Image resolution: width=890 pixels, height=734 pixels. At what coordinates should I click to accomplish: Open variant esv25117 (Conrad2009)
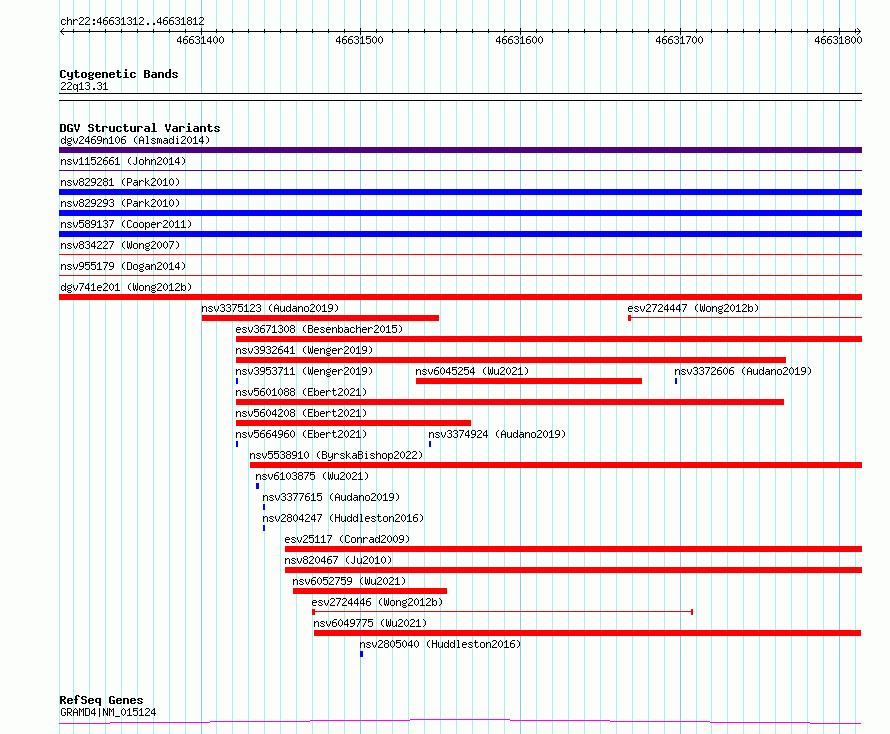pos(347,539)
